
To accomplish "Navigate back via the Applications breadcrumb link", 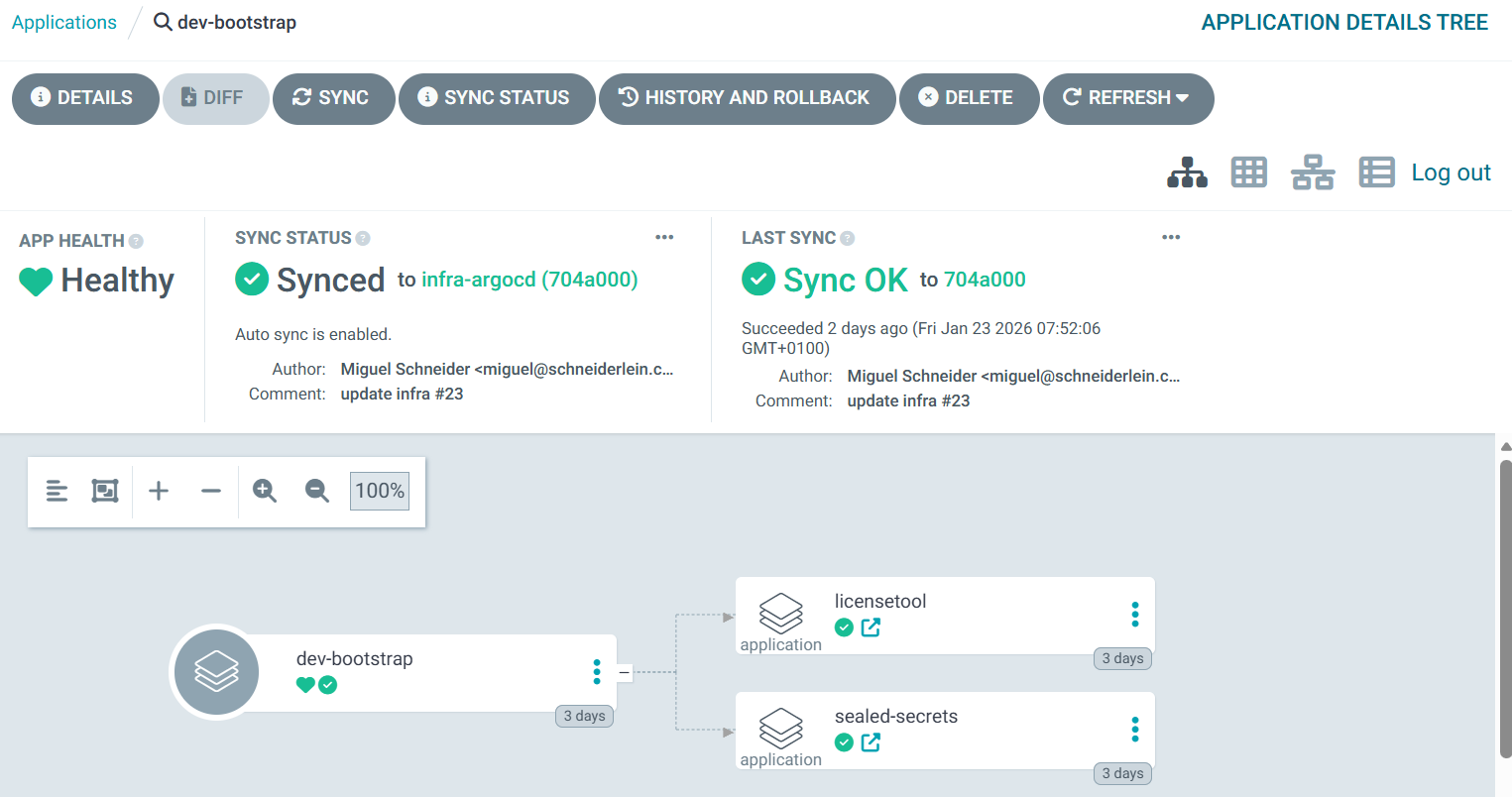I will click(63, 21).
